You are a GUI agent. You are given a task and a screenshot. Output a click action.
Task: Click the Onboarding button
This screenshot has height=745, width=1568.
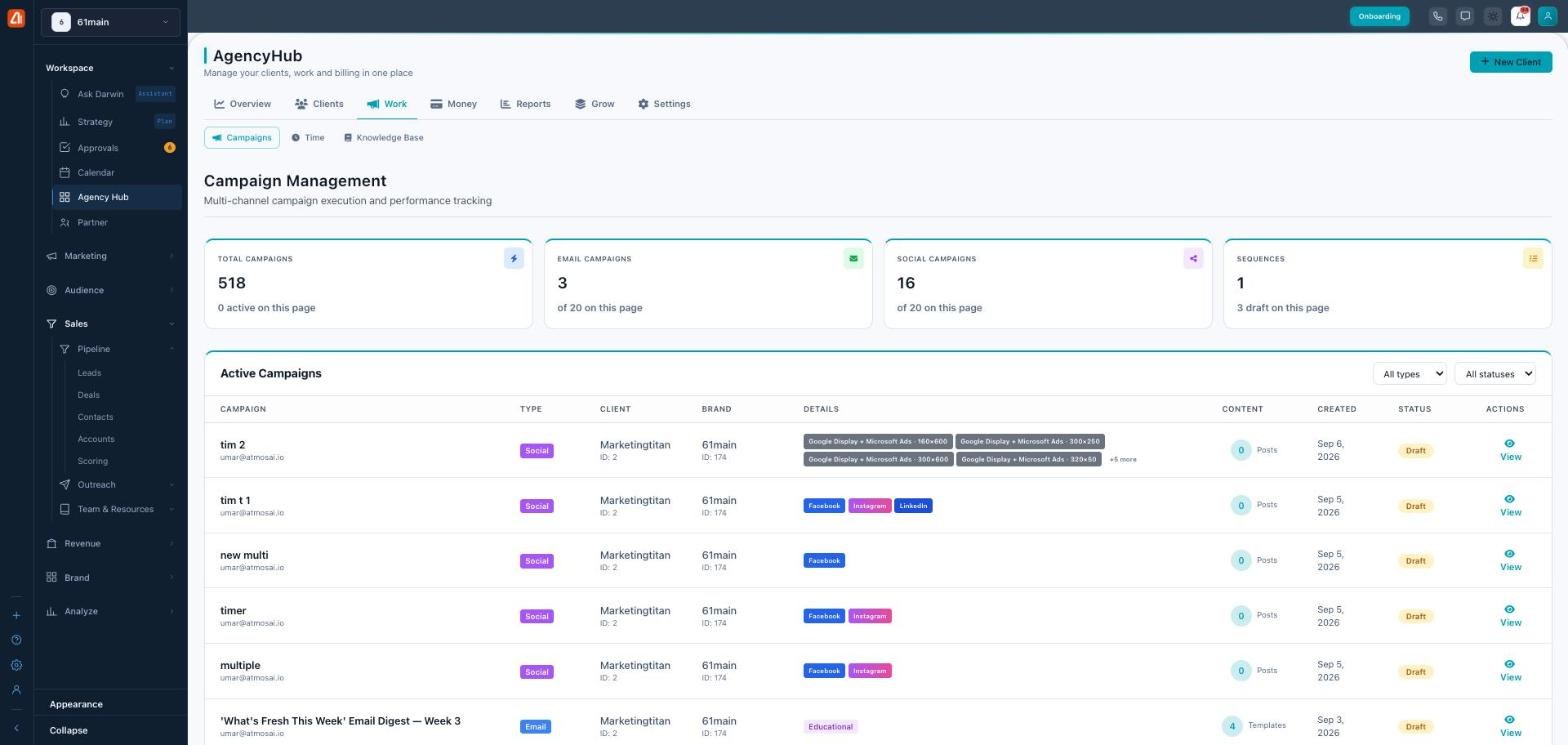(x=1379, y=16)
